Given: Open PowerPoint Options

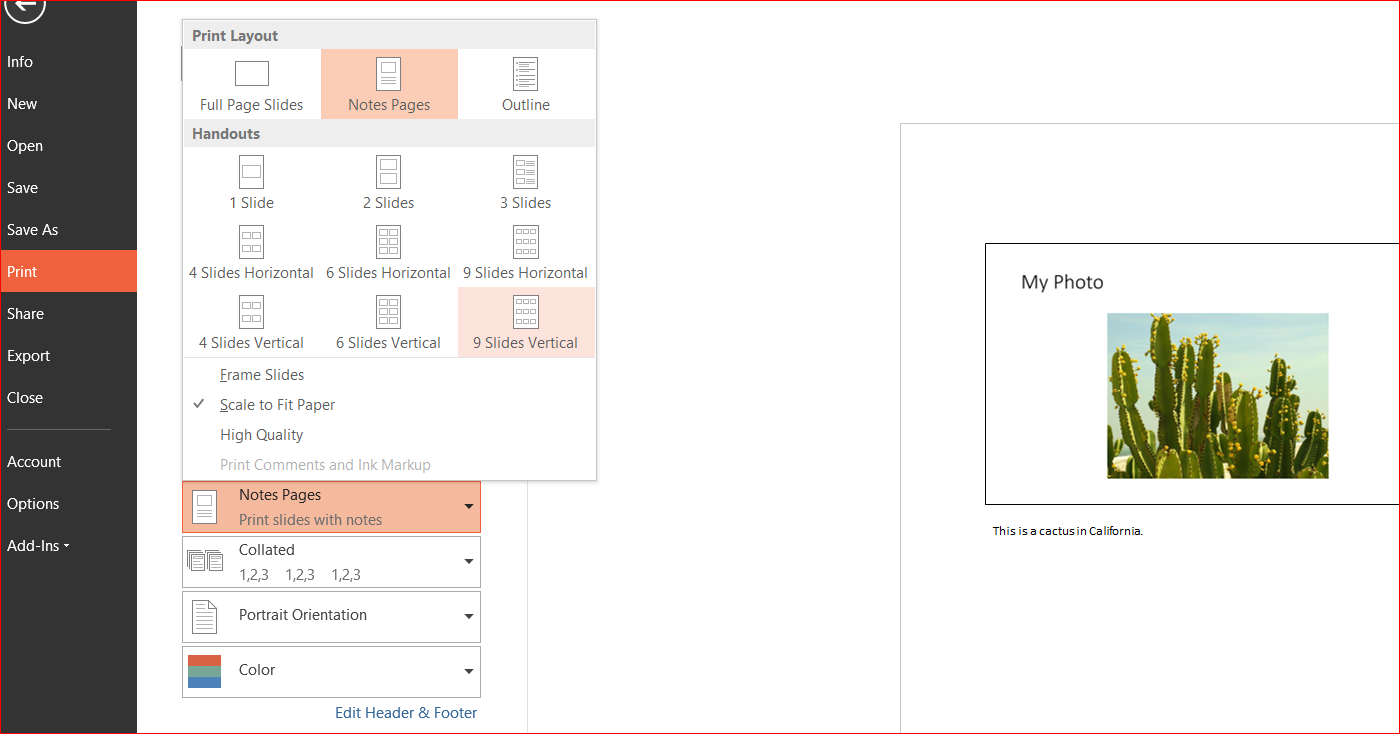Looking at the screenshot, I should (x=68, y=504).
